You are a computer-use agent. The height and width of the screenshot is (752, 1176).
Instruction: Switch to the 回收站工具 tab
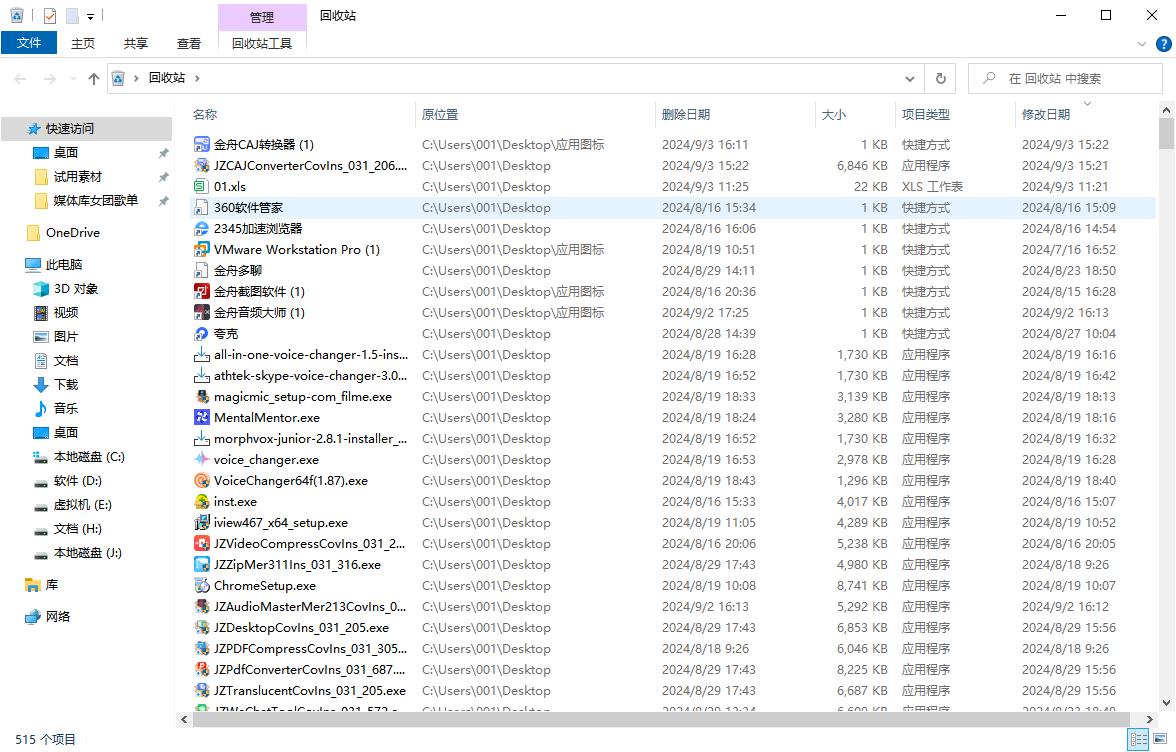click(x=262, y=43)
